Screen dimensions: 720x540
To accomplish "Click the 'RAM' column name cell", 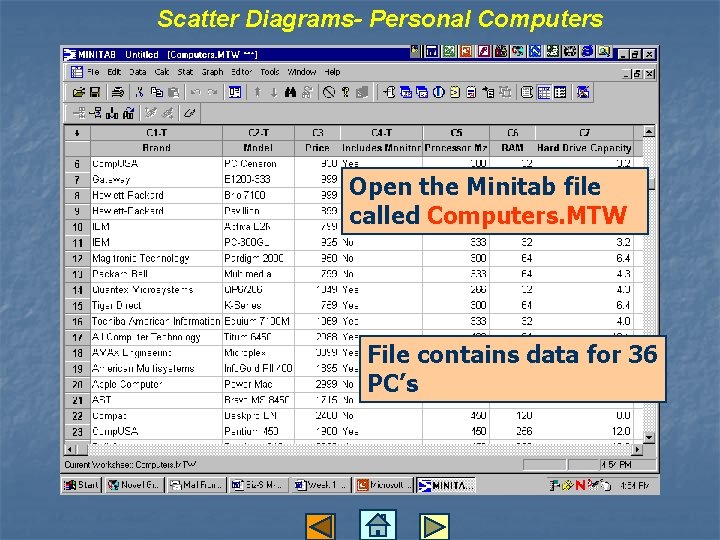I will coord(512,148).
